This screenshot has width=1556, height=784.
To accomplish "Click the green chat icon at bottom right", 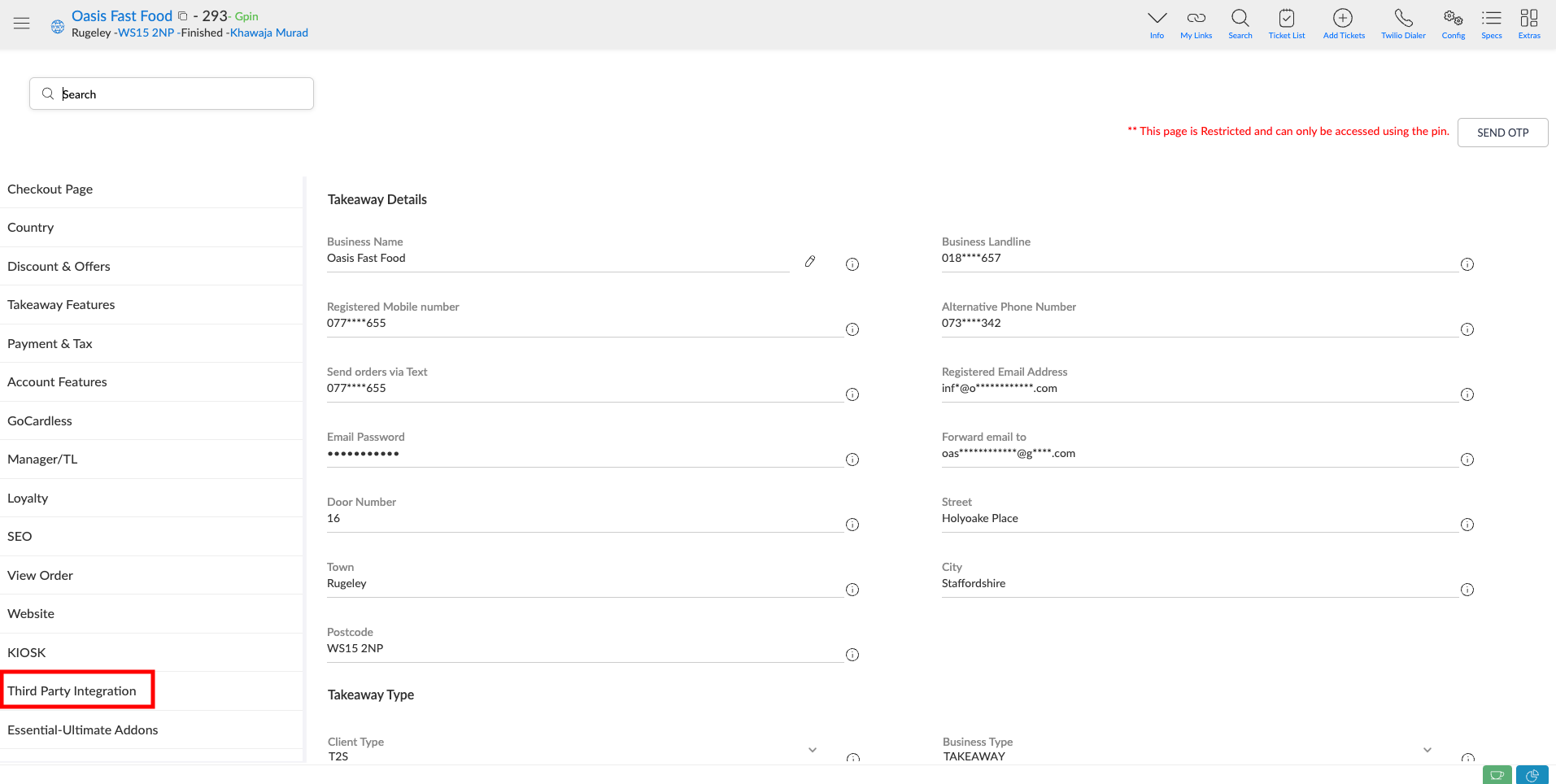I will point(1497,775).
